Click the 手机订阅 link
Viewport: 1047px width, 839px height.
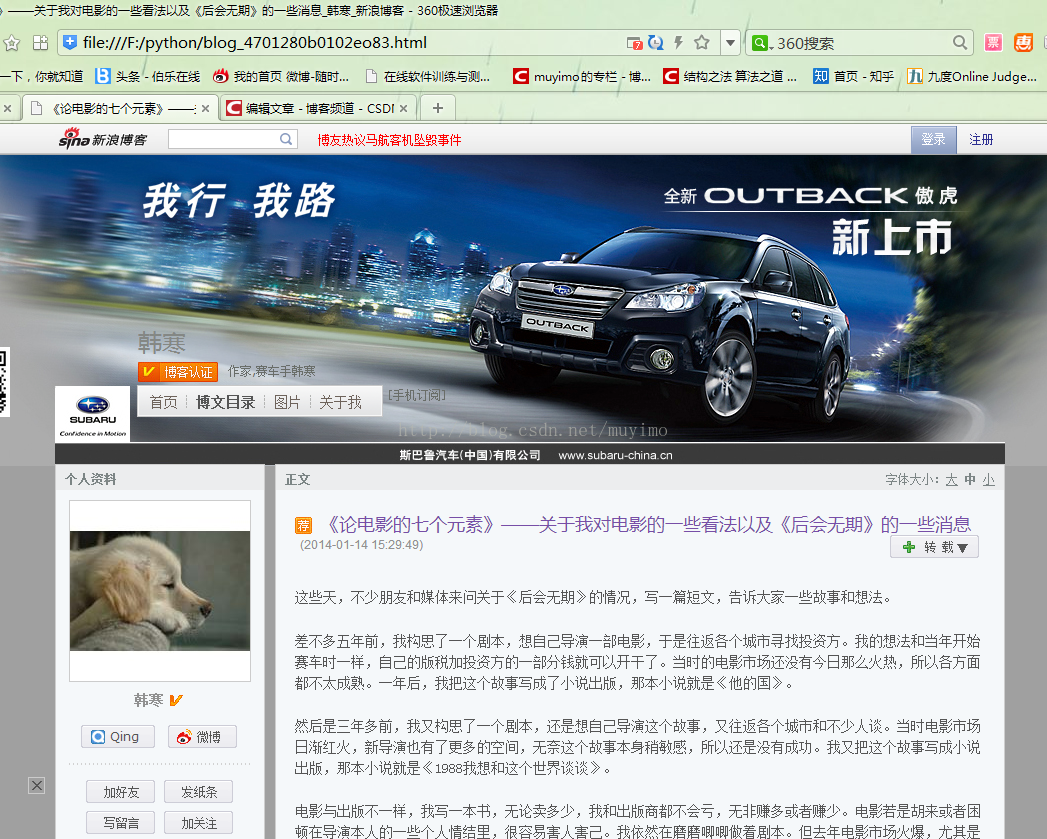[x=417, y=395]
